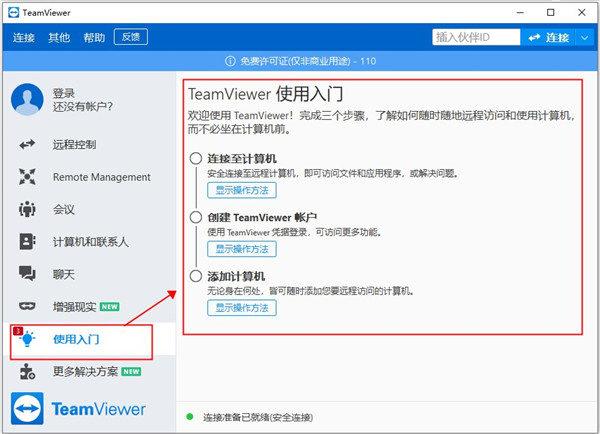Click the getting started lightbulb icon
The image size is (600, 434).
28,339
